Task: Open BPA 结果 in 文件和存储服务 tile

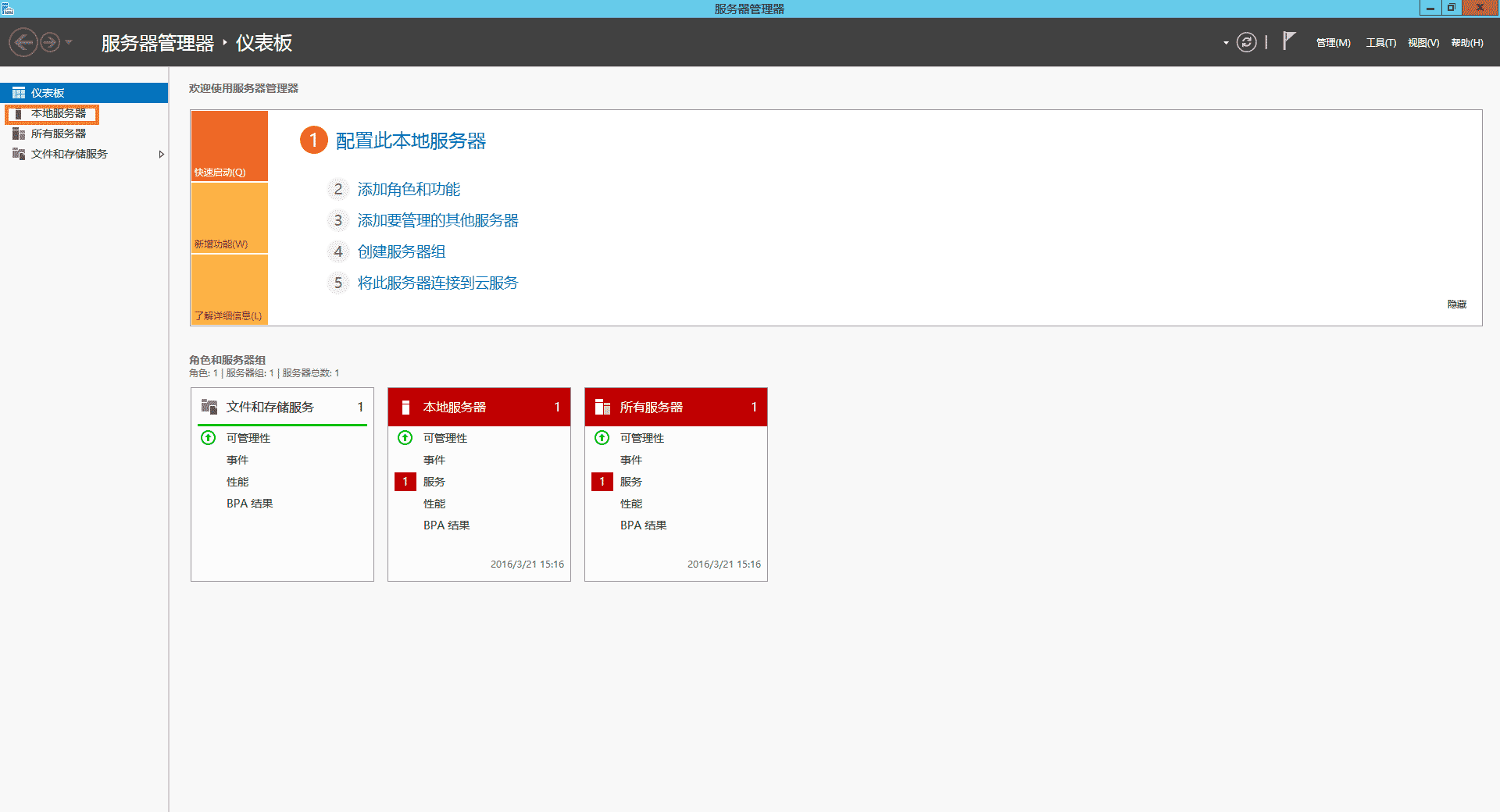Action: coord(250,504)
